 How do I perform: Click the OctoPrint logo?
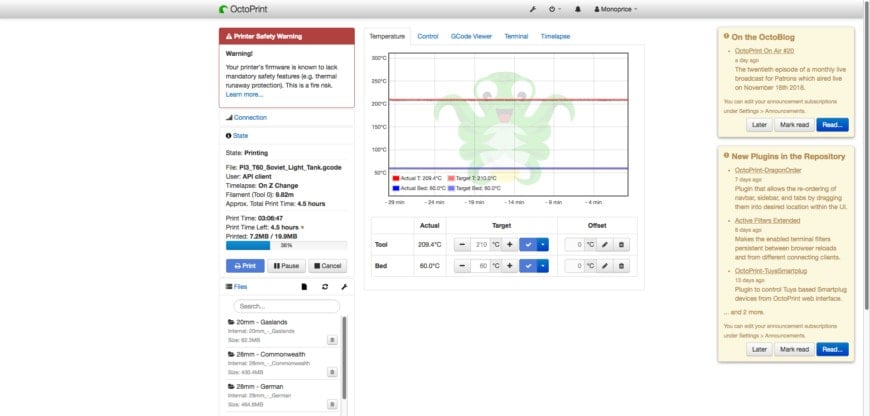coord(243,9)
